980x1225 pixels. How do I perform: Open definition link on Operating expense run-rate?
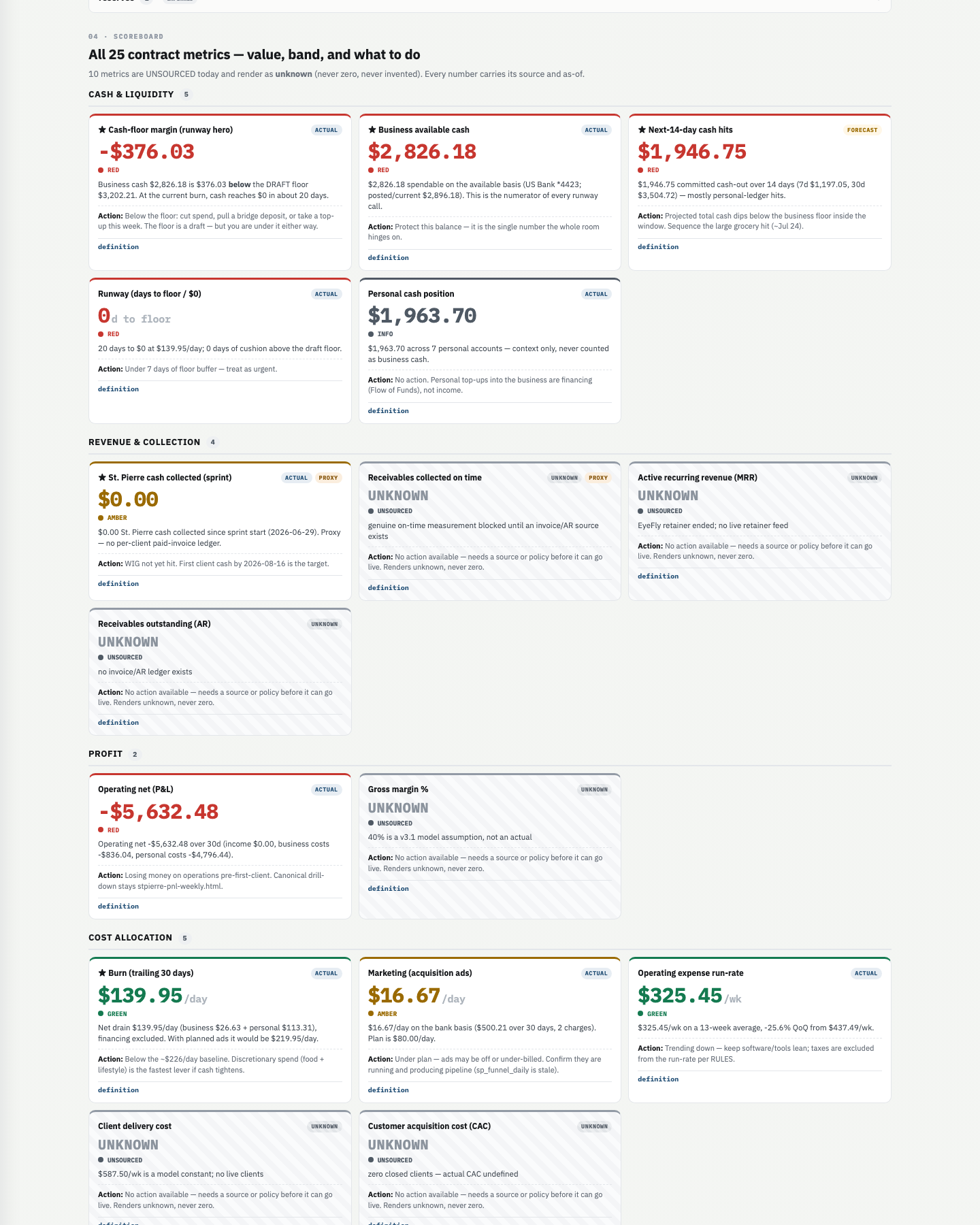pyautogui.click(x=658, y=1079)
